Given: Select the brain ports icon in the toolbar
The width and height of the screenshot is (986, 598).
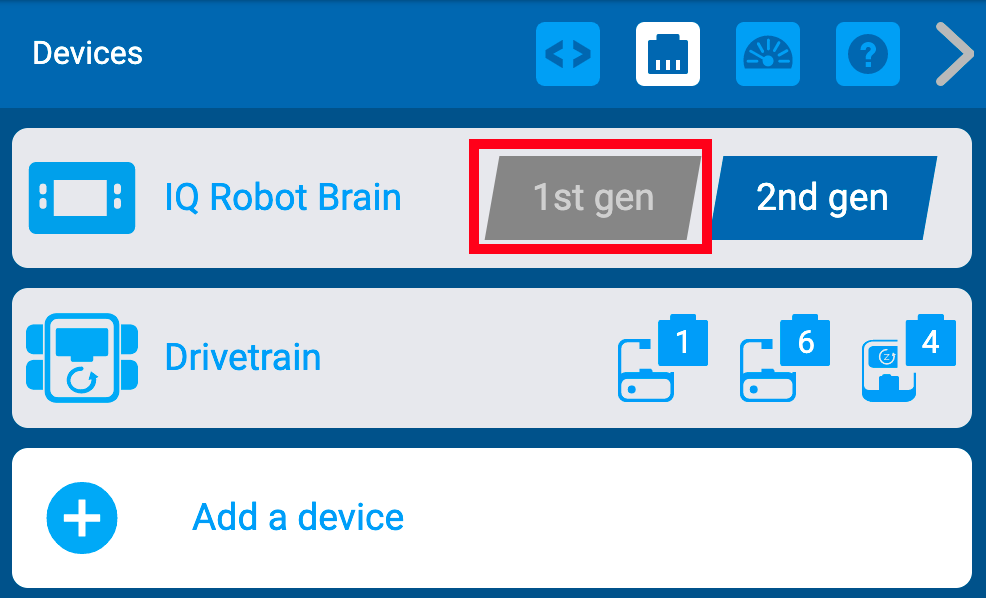Looking at the screenshot, I should (x=667, y=54).
